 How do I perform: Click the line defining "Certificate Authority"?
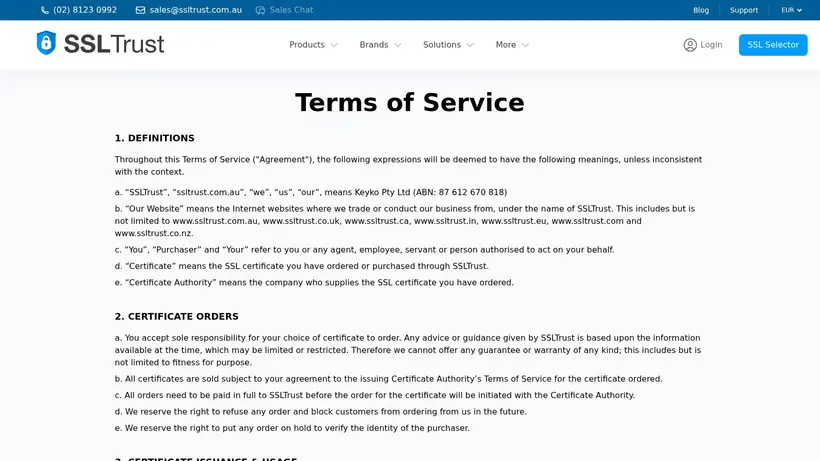pos(314,282)
